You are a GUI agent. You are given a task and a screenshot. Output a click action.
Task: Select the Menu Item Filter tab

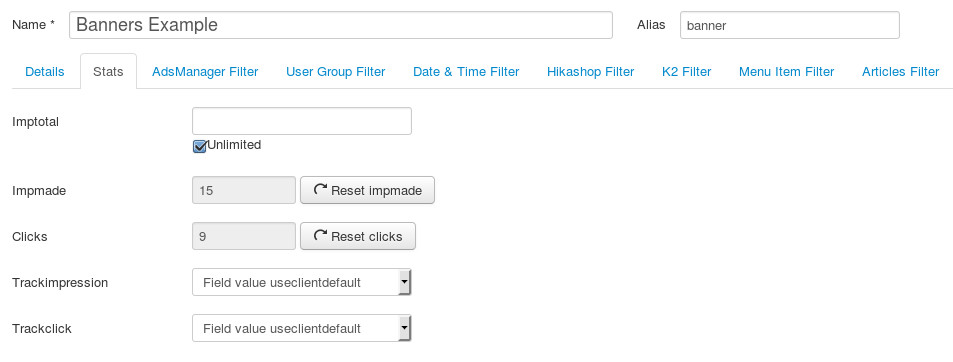[786, 72]
